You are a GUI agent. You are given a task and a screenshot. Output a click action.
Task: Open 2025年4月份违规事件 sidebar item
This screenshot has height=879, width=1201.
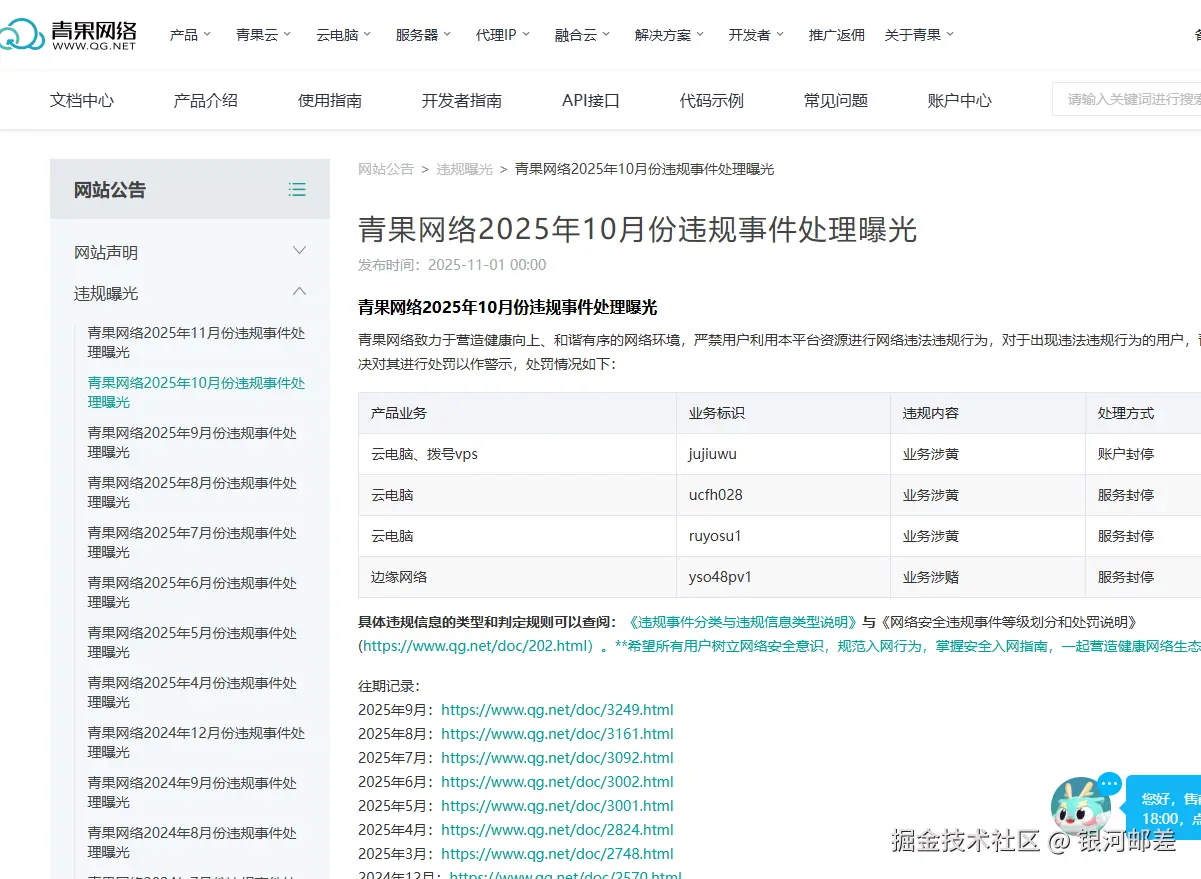pos(192,692)
